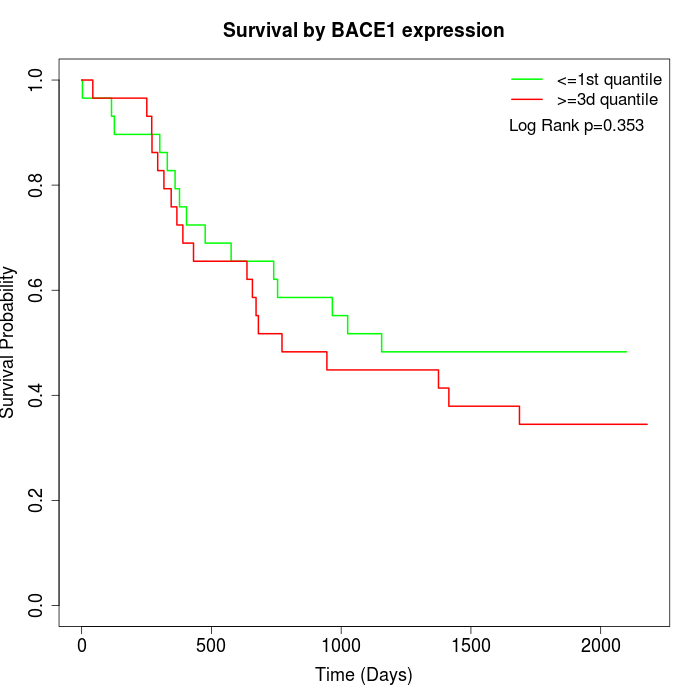Viewport: 700px width, 700px height.
Task: Click the y-axis tick label '1.0'
Action: pyautogui.click(x=38, y=80)
